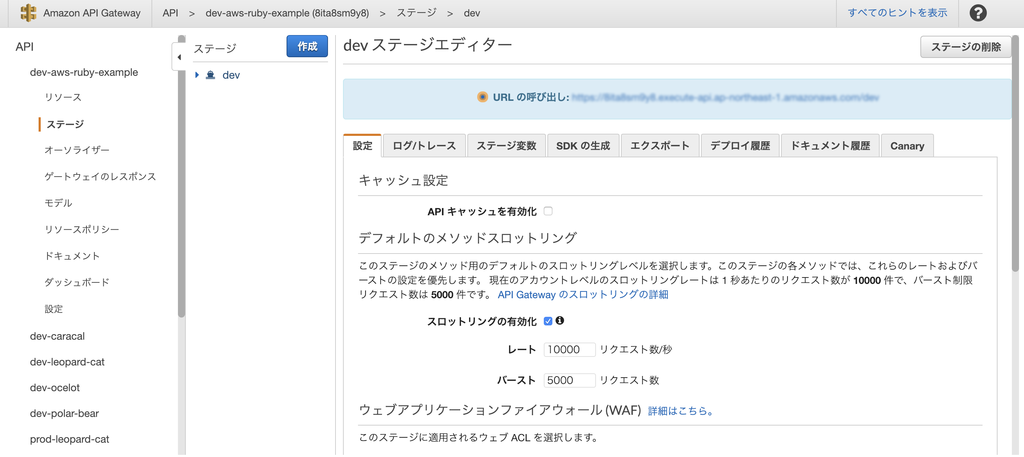Click the dev breadcrumb item
The height and width of the screenshot is (457, 1024).
click(472, 13)
